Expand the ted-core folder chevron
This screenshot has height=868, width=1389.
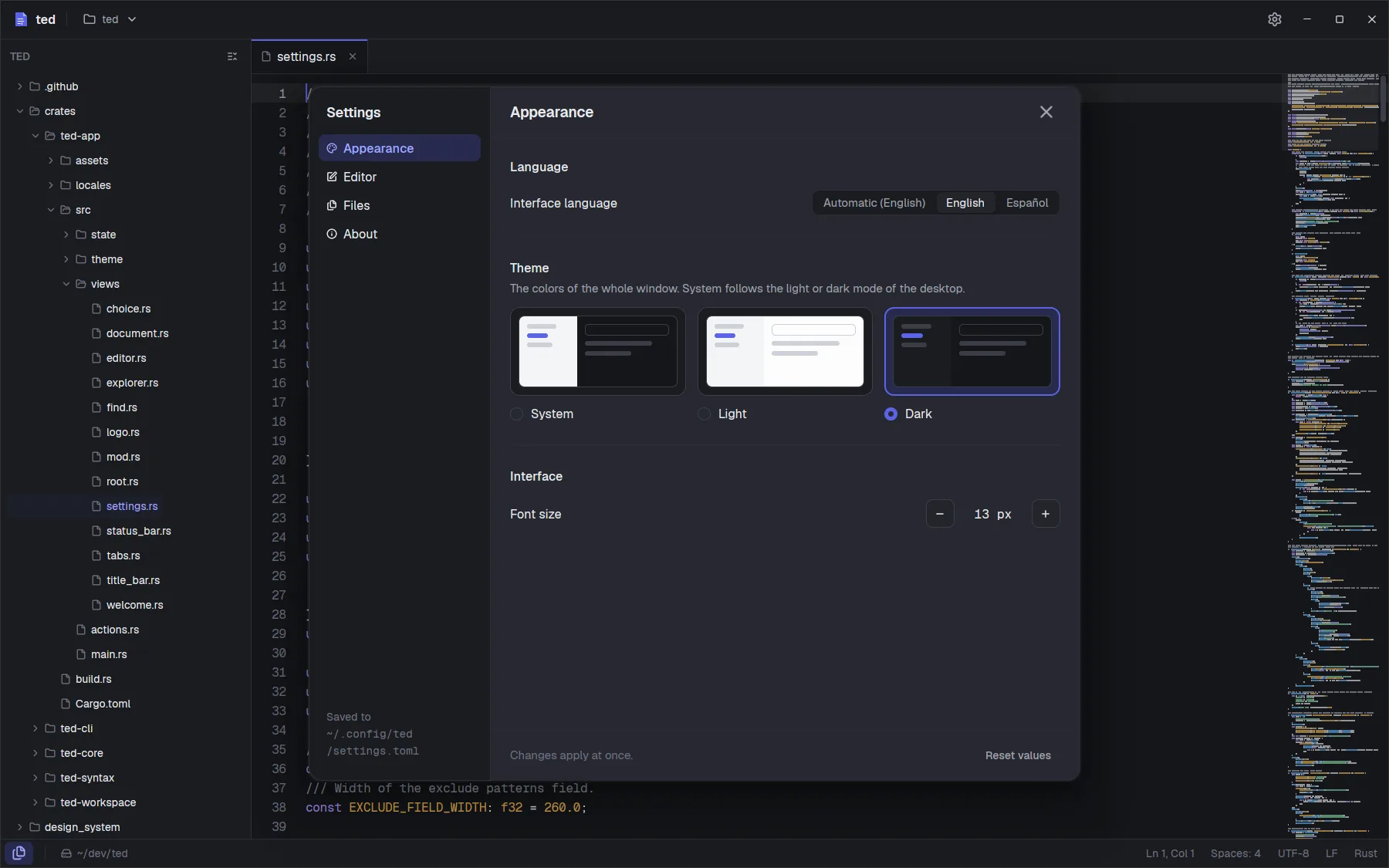point(35,753)
